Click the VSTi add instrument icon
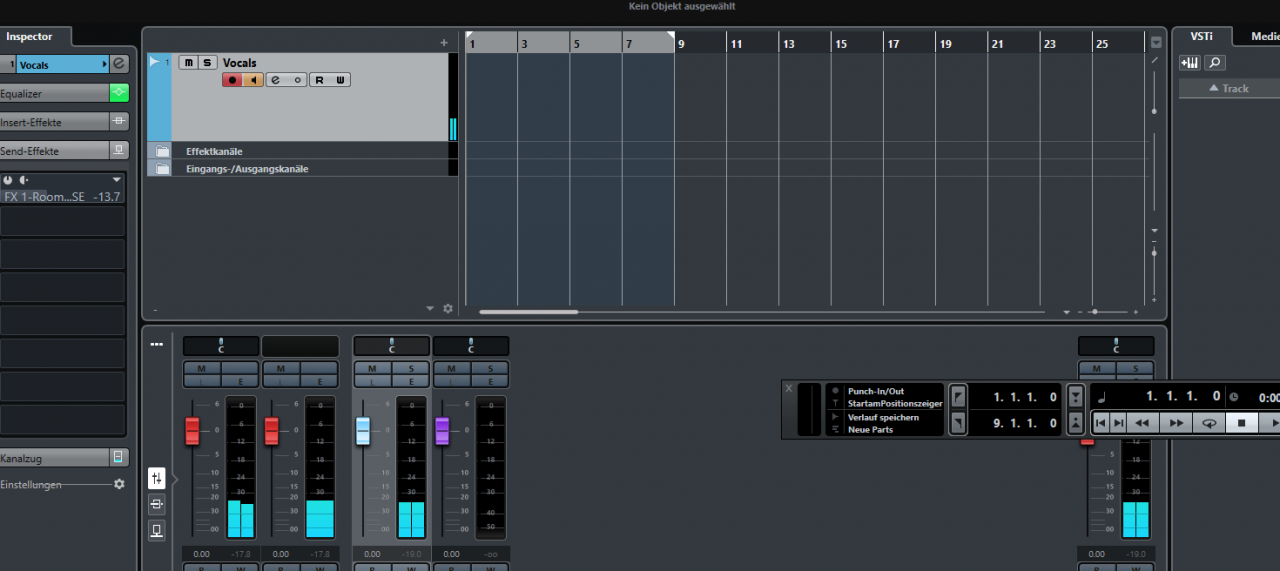Screen dimensions: 1280x571 click(1189, 63)
